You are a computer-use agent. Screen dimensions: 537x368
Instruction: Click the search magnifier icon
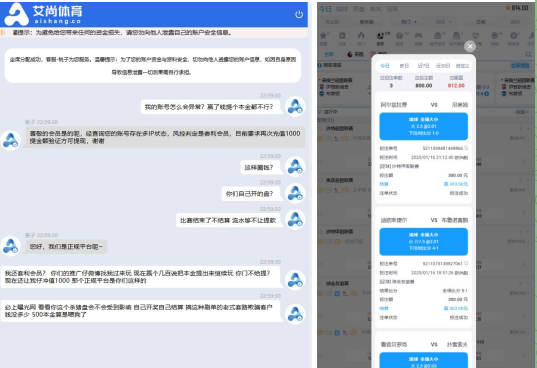(x=528, y=54)
